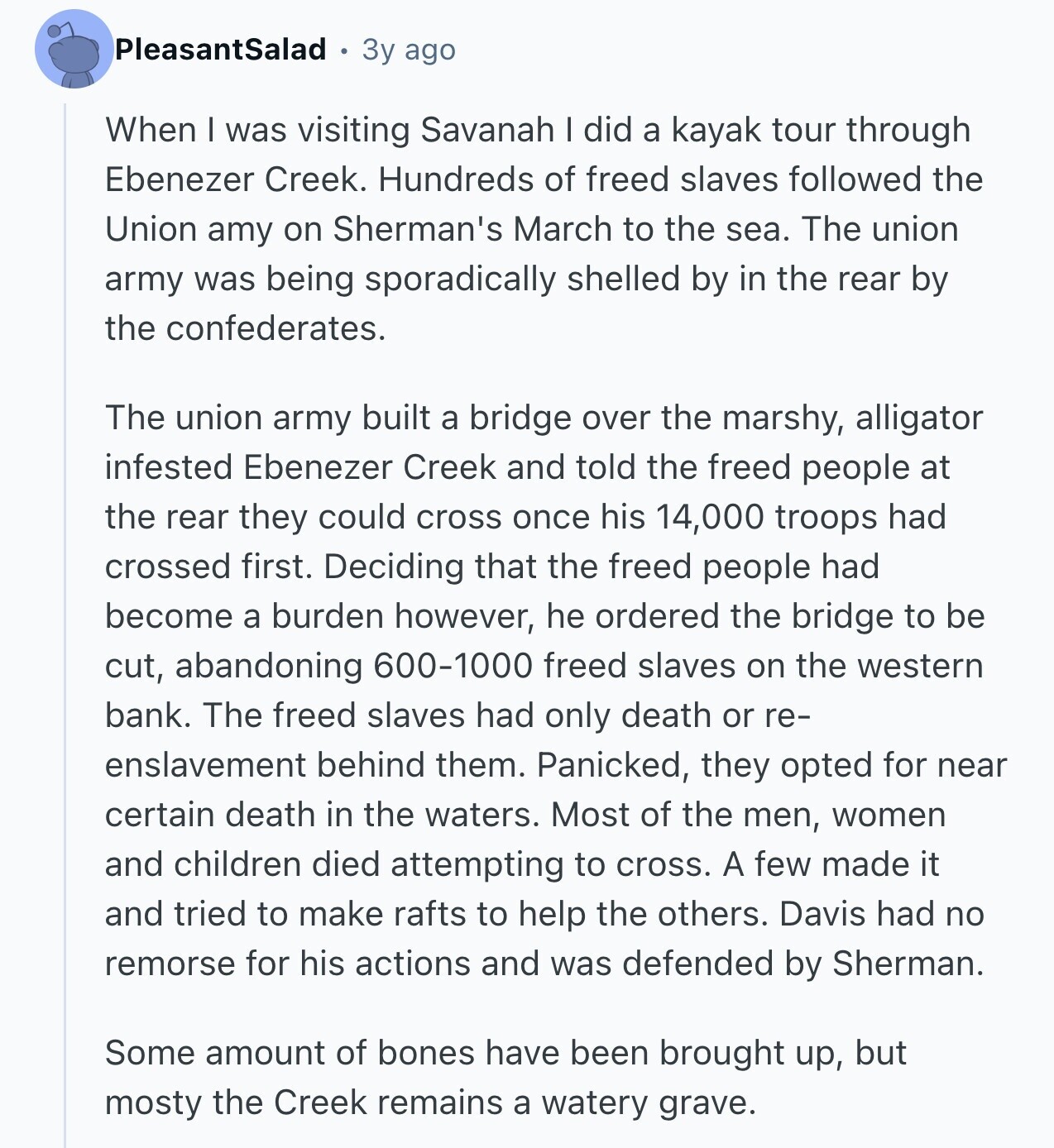Click PleasantSalad's Snoo avatar icon
The width and height of the screenshot is (1054, 1148).
pos(74,50)
